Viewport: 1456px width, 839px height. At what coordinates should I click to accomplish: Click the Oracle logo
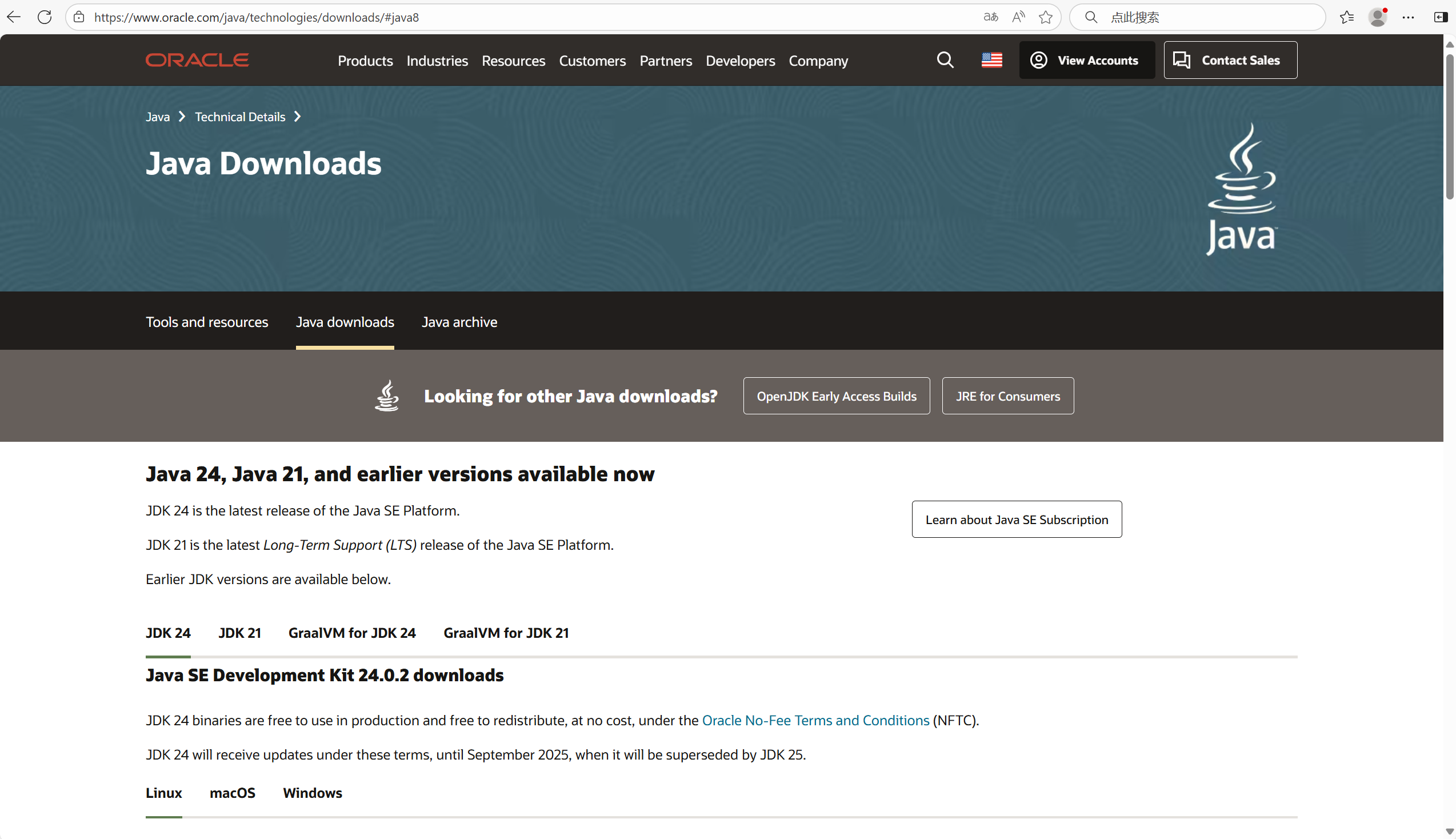click(197, 60)
